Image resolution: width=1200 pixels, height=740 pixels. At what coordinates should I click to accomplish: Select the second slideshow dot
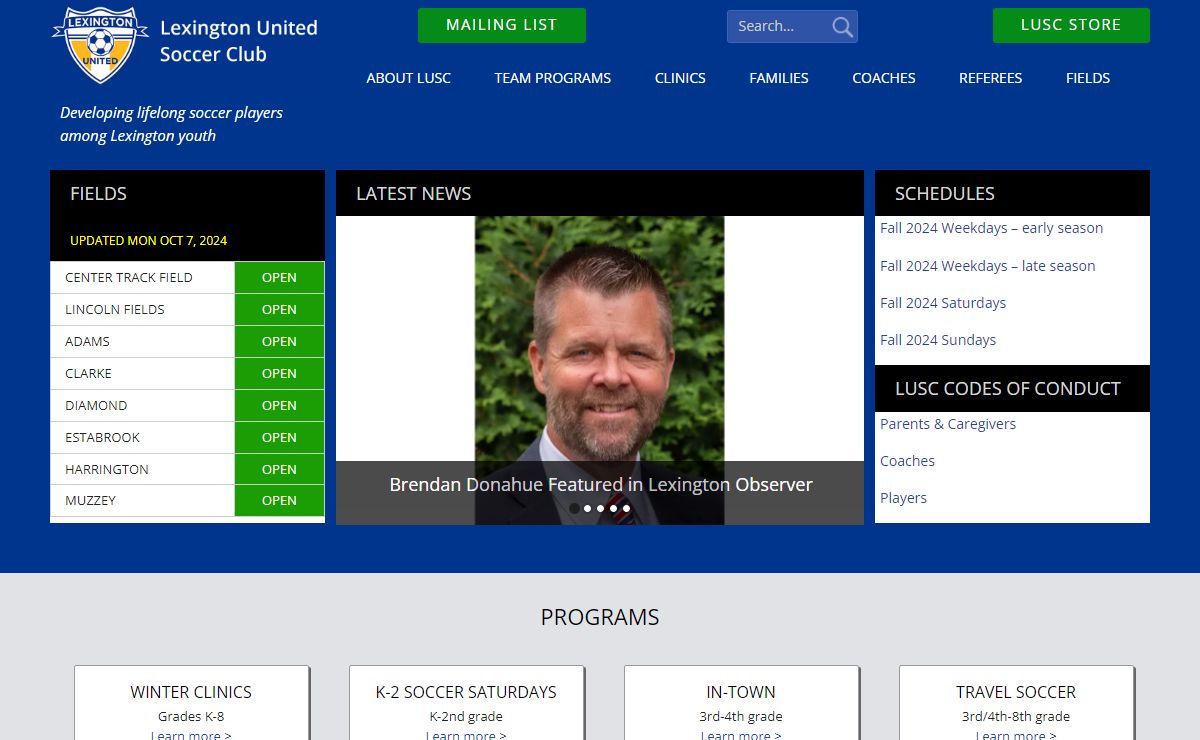tap(587, 508)
